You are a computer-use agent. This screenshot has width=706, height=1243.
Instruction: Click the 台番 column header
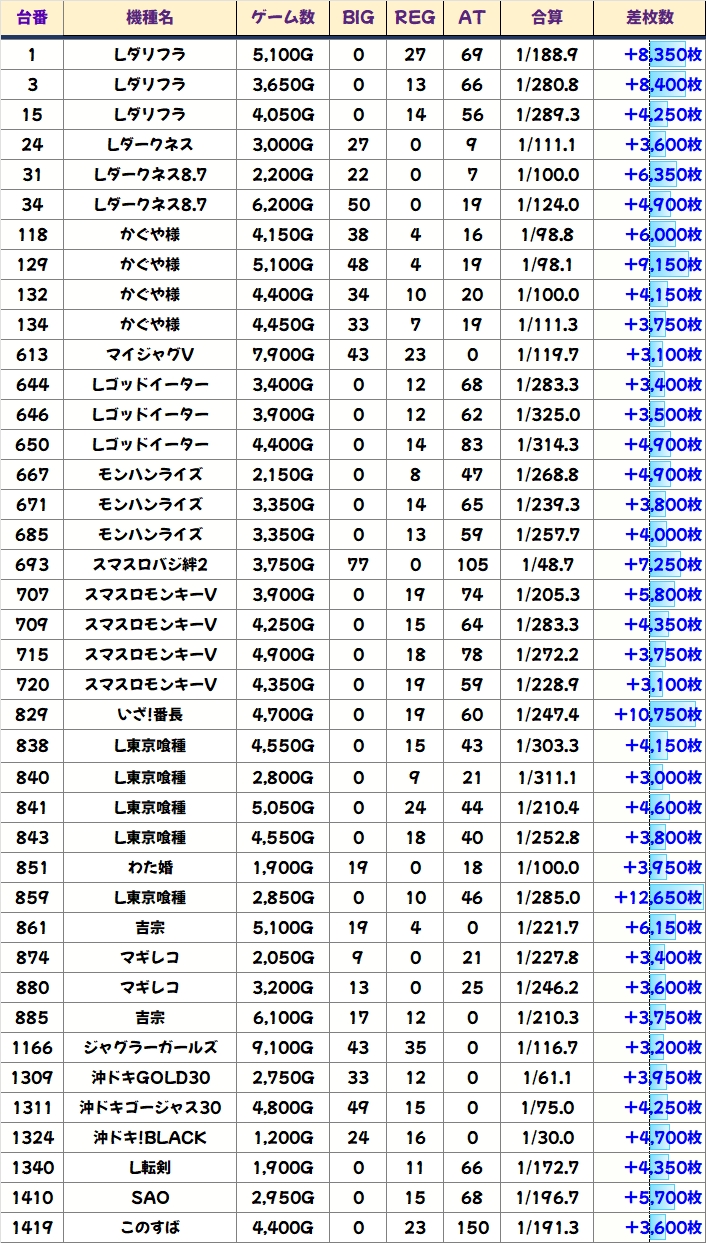tap(32, 18)
